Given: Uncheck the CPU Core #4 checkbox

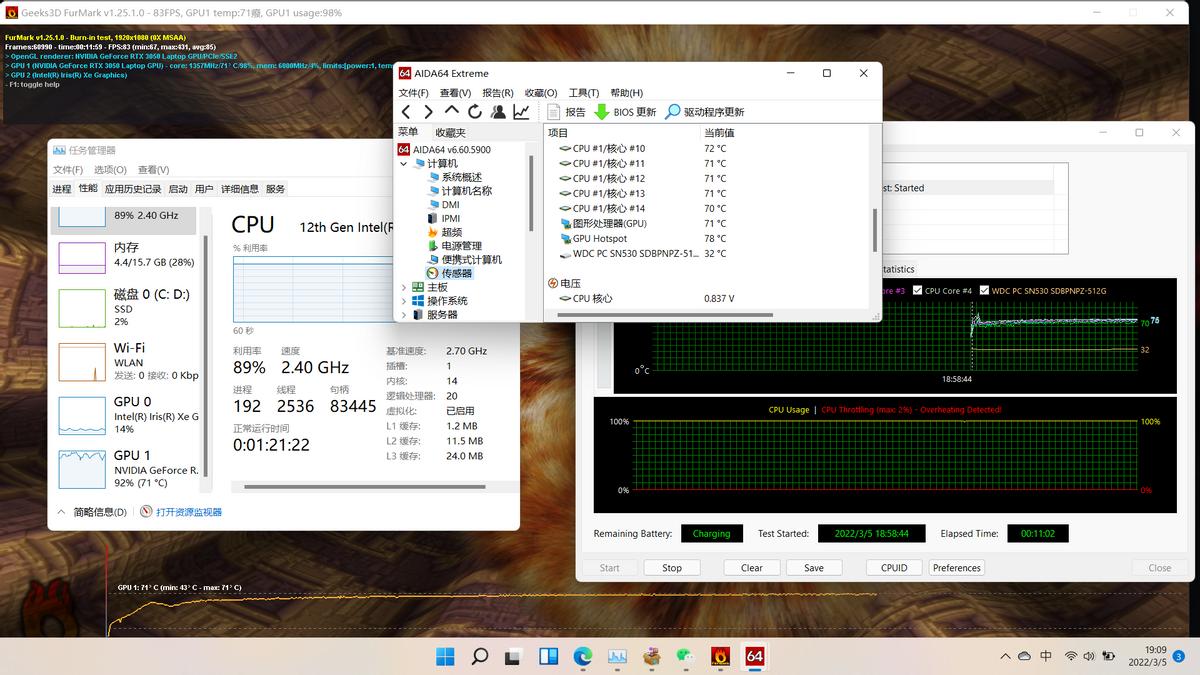Looking at the screenshot, I should pos(915,291).
